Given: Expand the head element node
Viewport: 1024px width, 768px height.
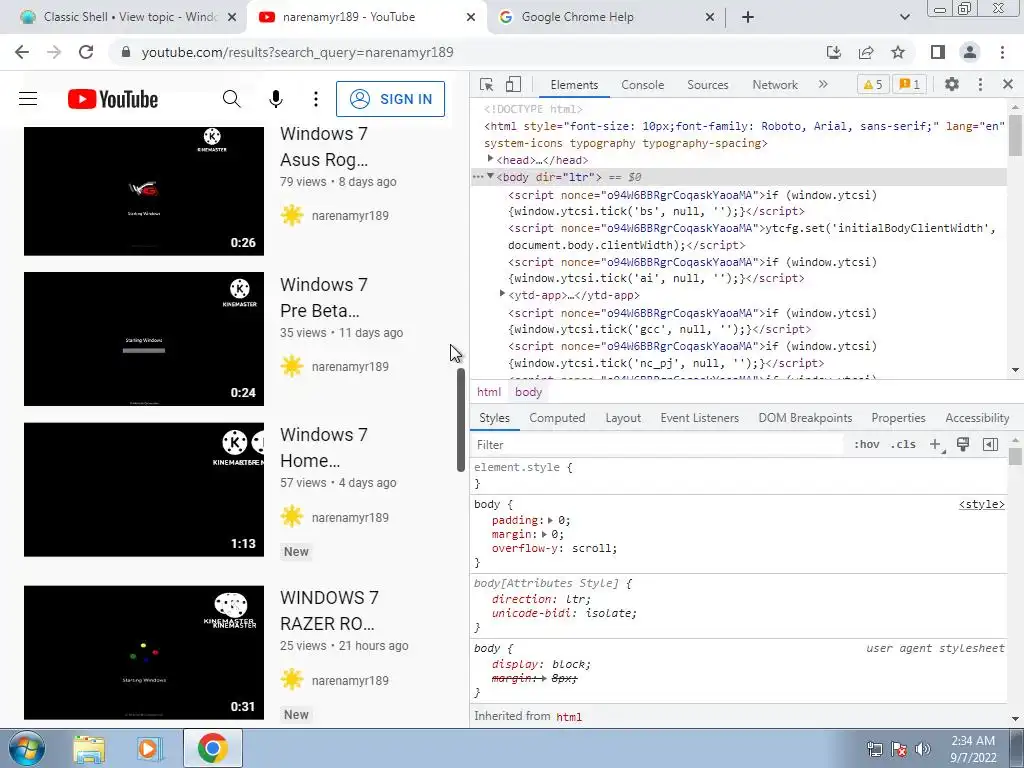Looking at the screenshot, I should pos(490,159).
